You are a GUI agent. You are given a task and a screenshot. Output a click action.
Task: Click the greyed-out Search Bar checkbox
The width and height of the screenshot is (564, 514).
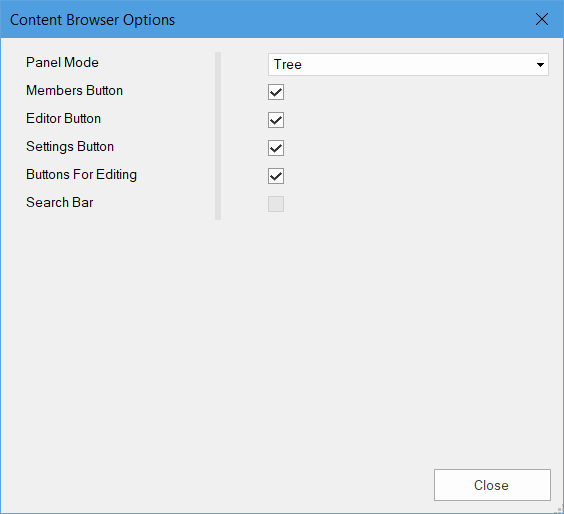coord(276,204)
